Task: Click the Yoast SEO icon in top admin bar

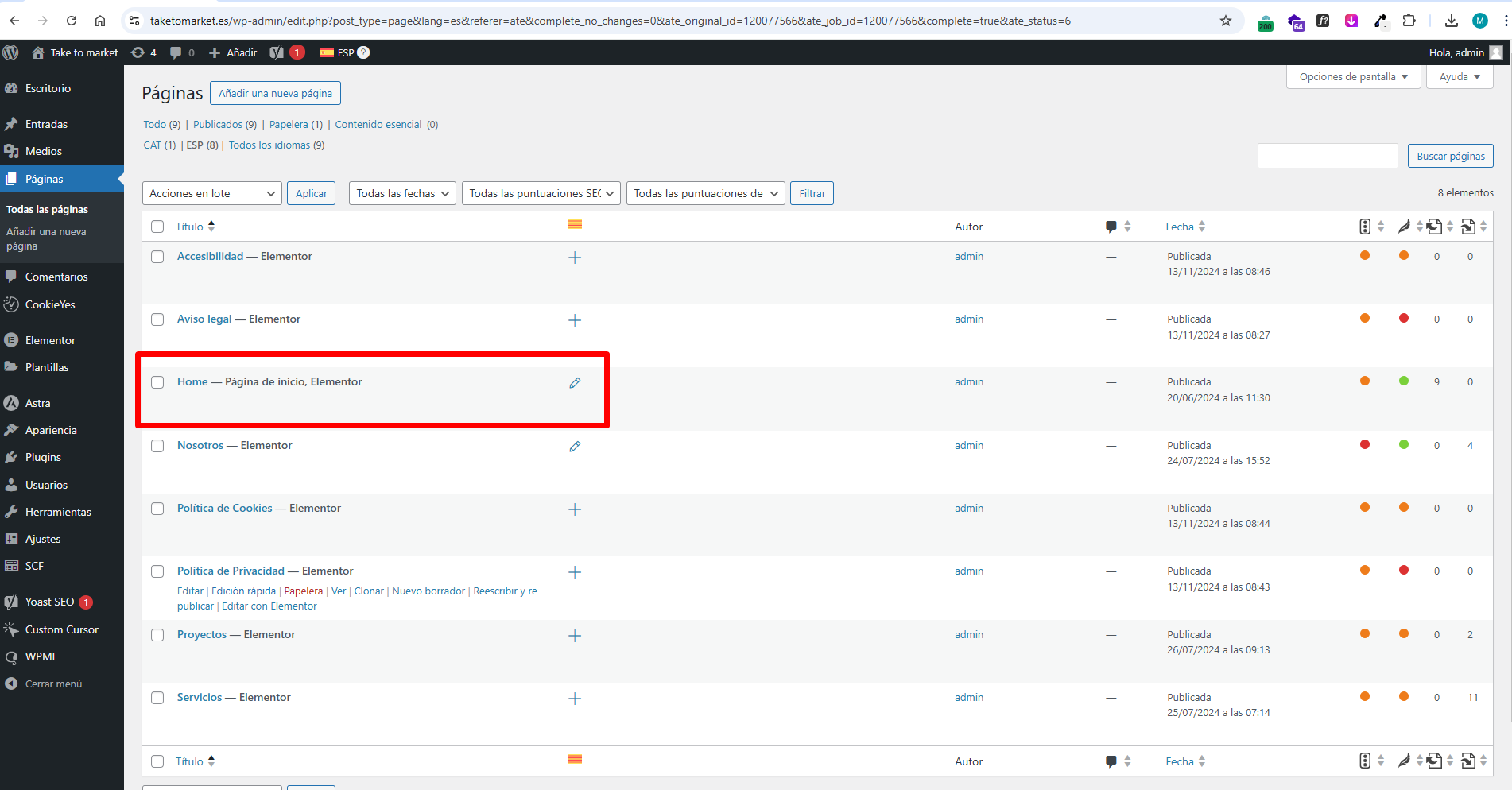Action: 277,52
